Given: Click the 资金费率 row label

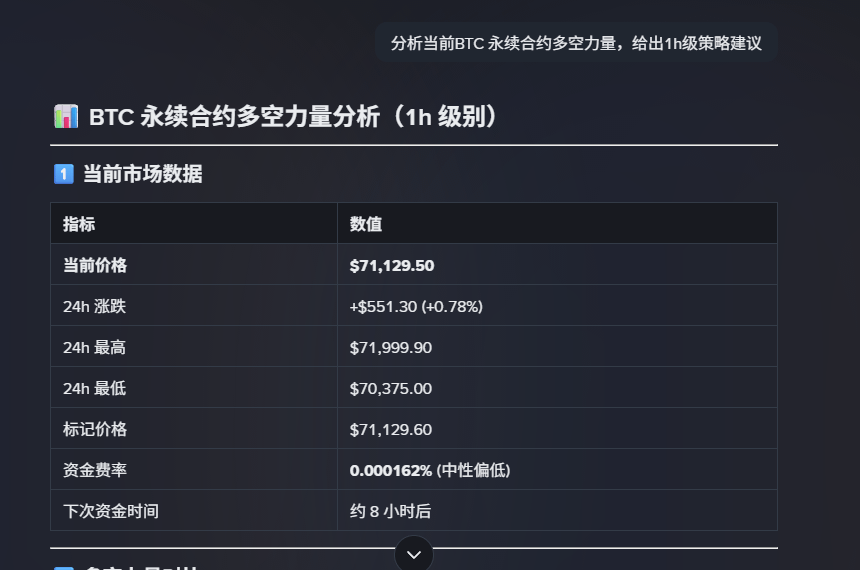Looking at the screenshot, I should click(x=95, y=470).
